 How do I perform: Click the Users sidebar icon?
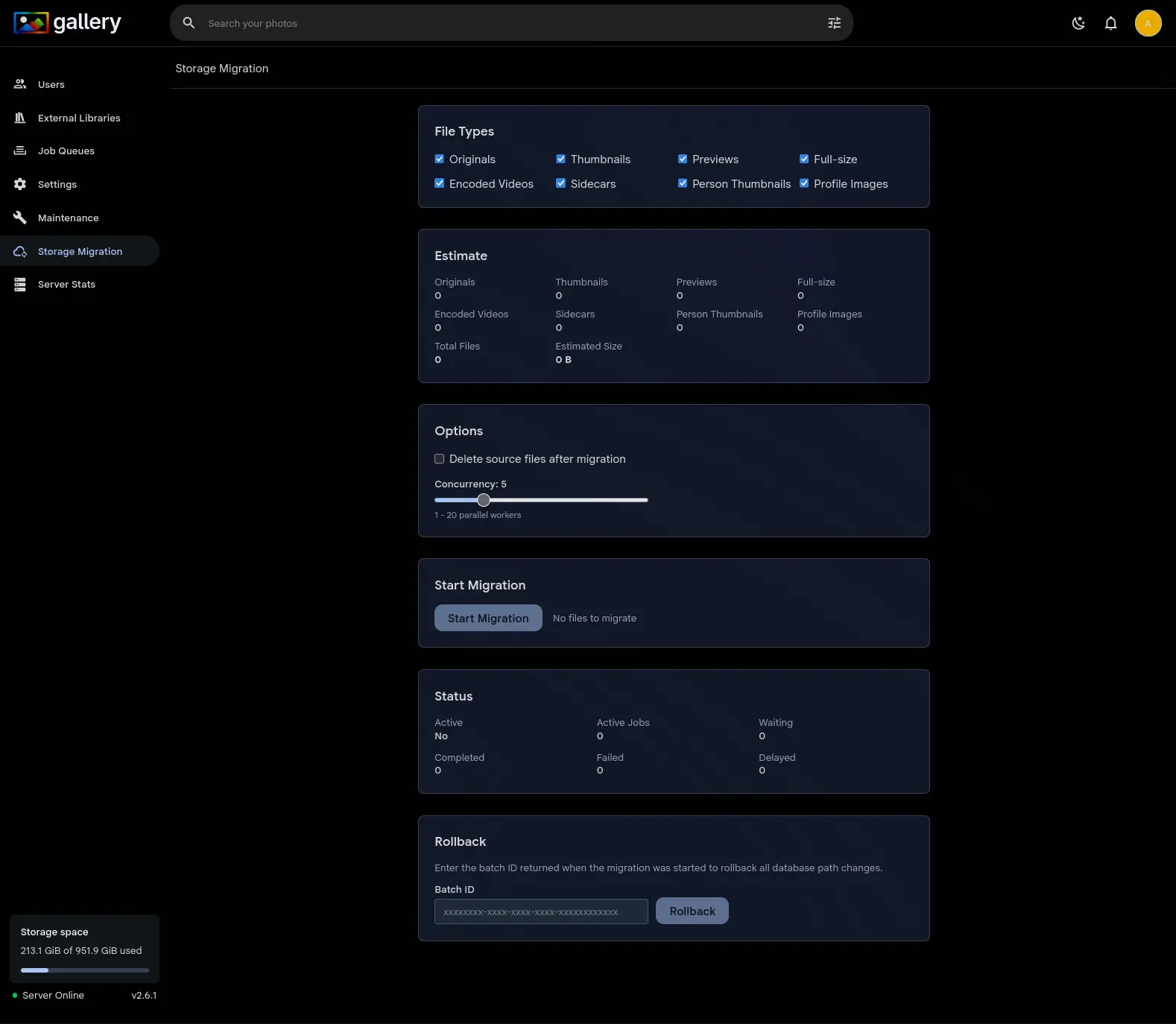pos(20,84)
